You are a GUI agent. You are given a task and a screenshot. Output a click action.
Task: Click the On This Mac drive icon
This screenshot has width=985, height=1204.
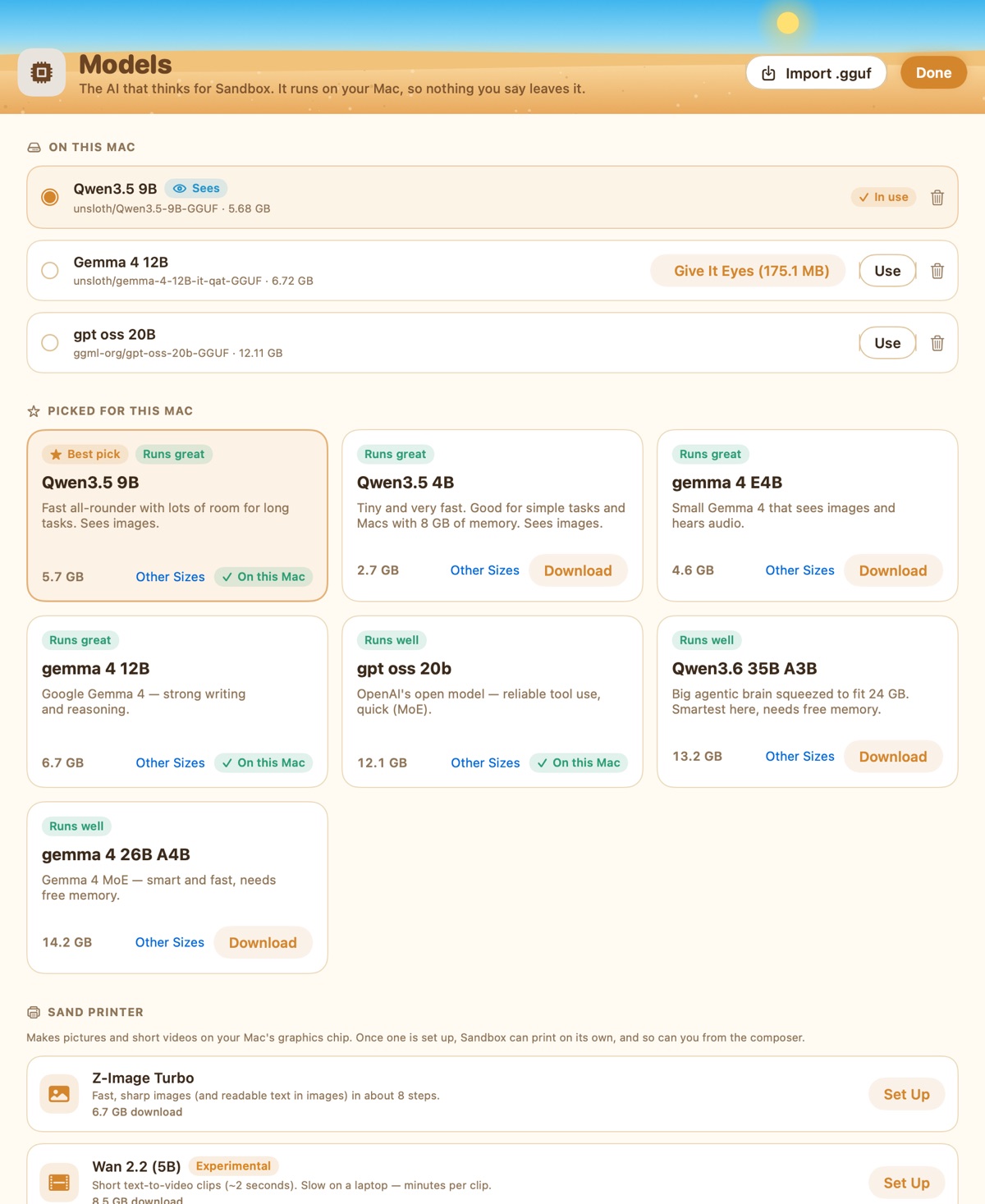coord(34,148)
